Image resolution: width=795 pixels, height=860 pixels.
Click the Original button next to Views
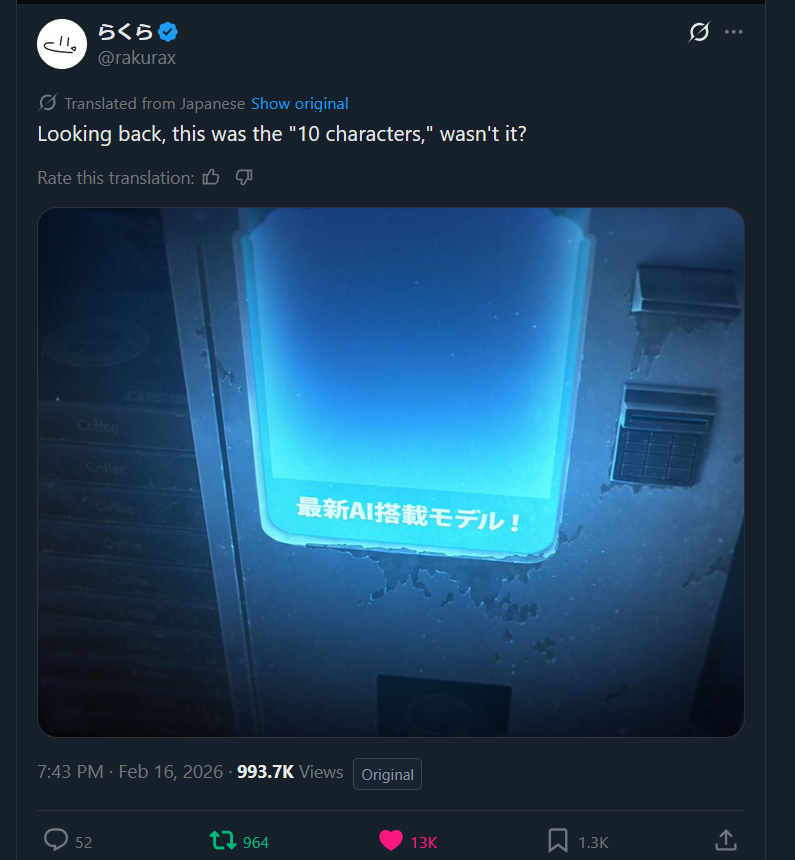tap(387, 774)
